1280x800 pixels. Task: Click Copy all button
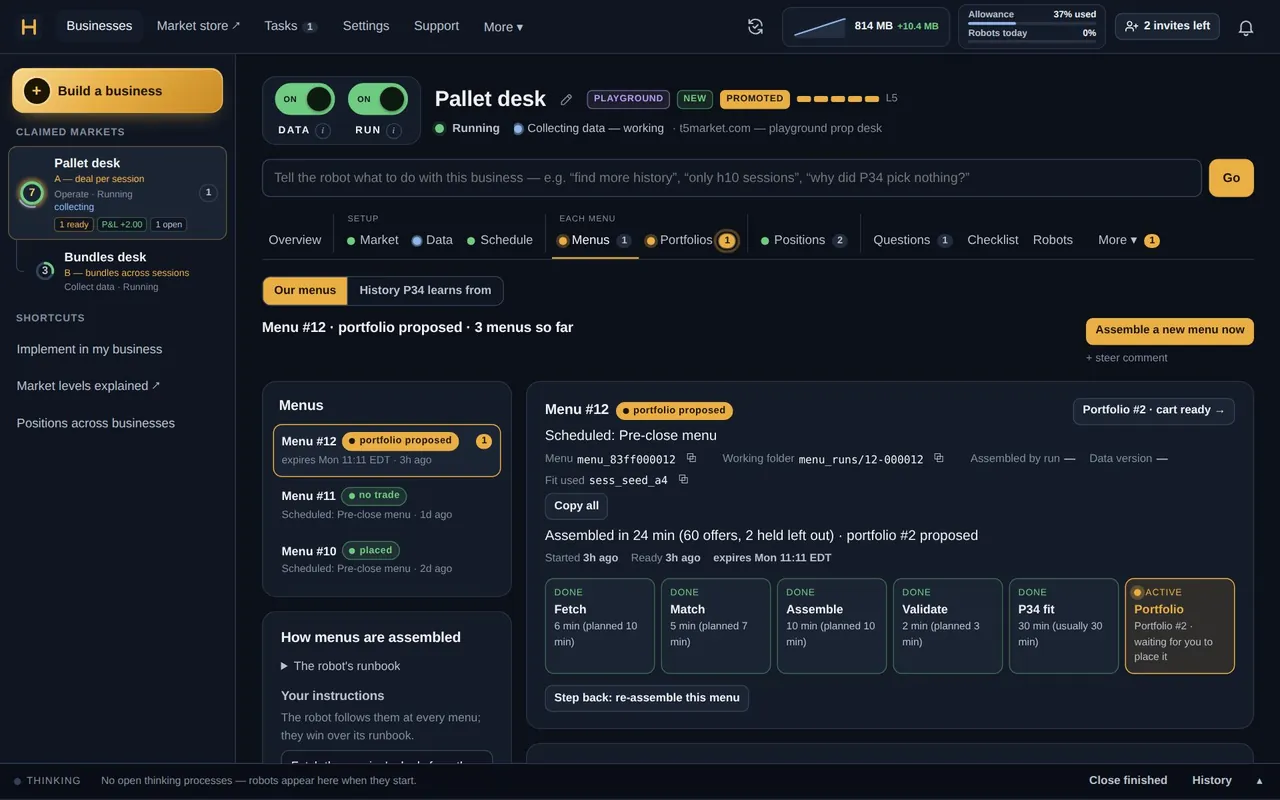click(x=576, y=506)
